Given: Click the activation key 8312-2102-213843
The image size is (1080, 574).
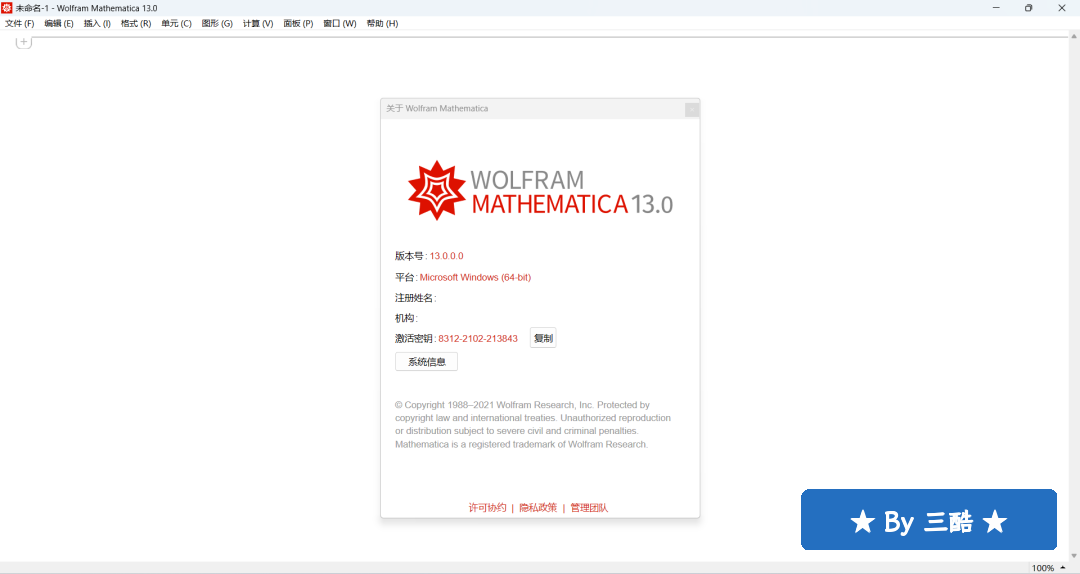Looking at the screenshot, I should point(478,338).
